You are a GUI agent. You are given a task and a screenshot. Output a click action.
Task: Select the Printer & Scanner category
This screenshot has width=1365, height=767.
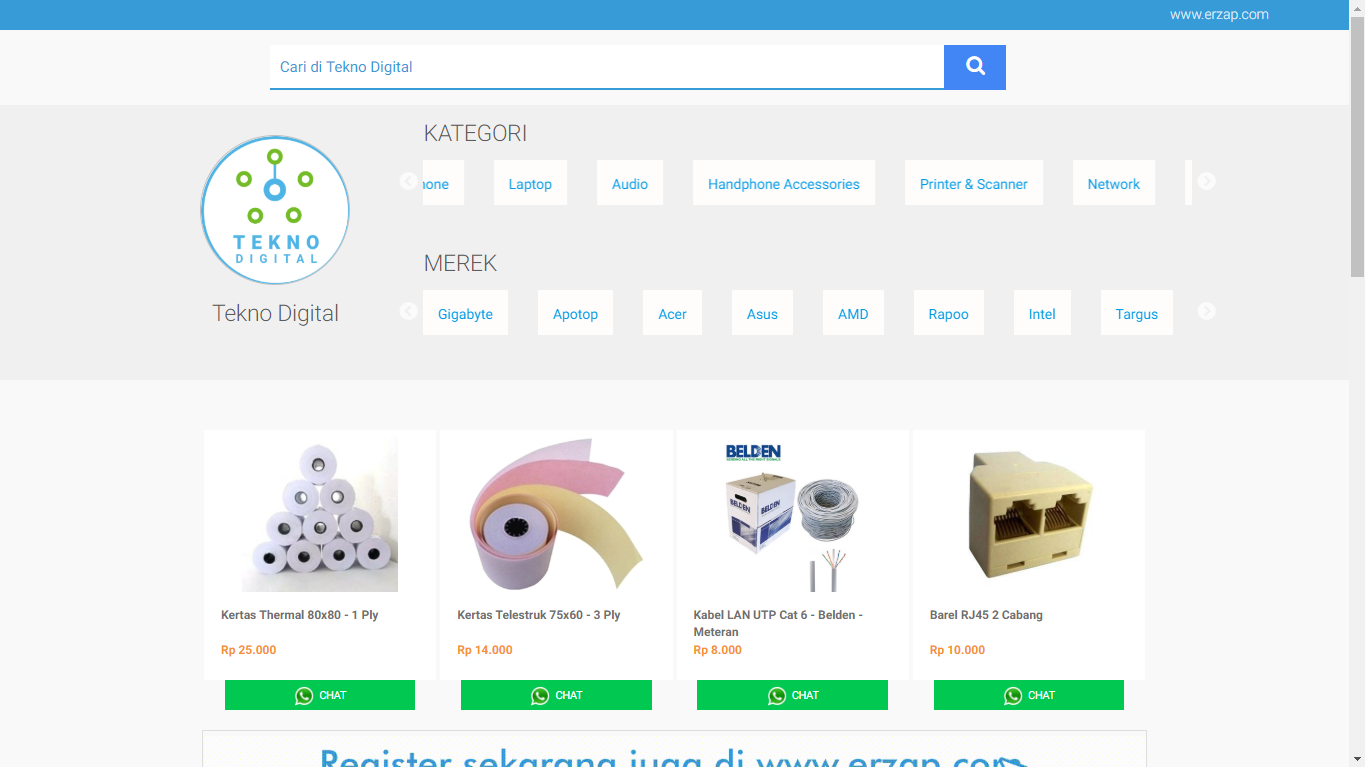974,183
